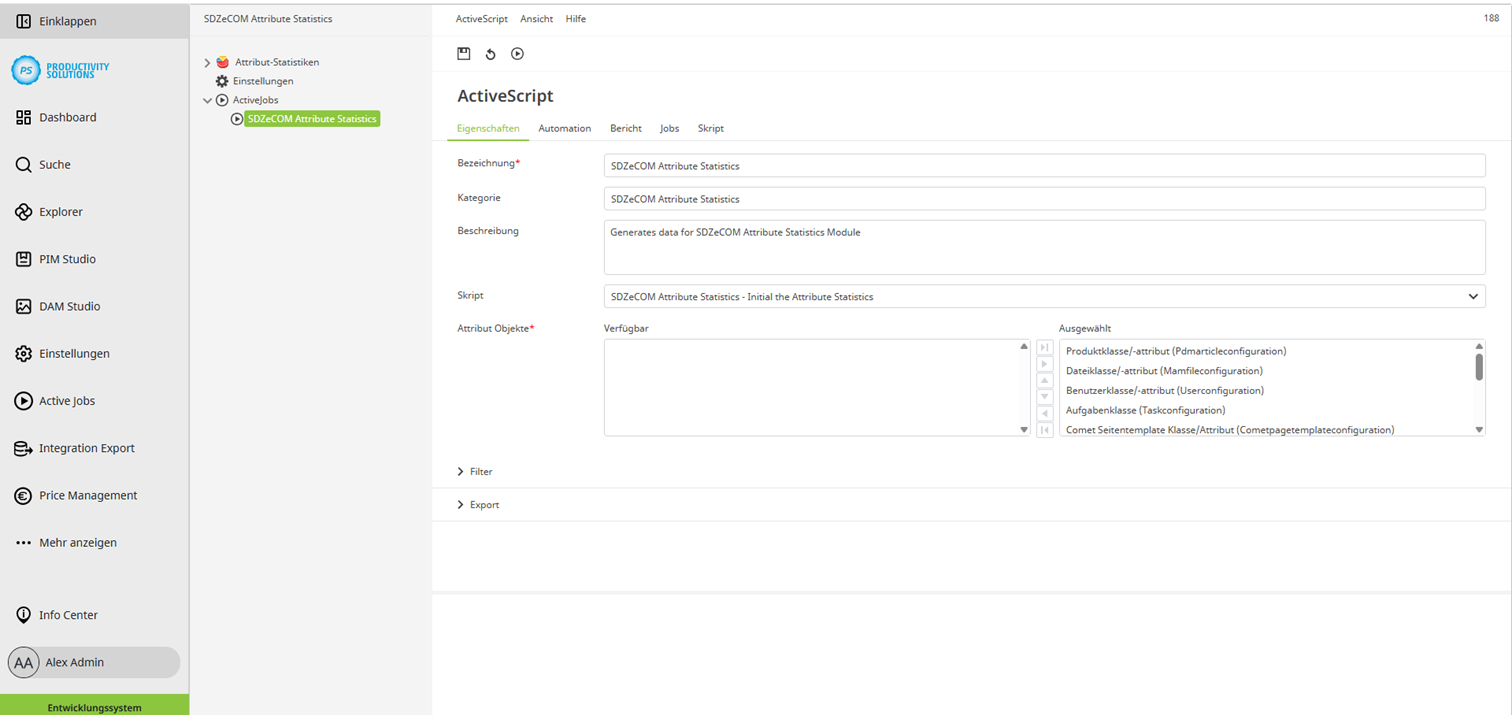
Task: Expand the Attribut-Statistiken tree node
Action: (x=207, y=63)
